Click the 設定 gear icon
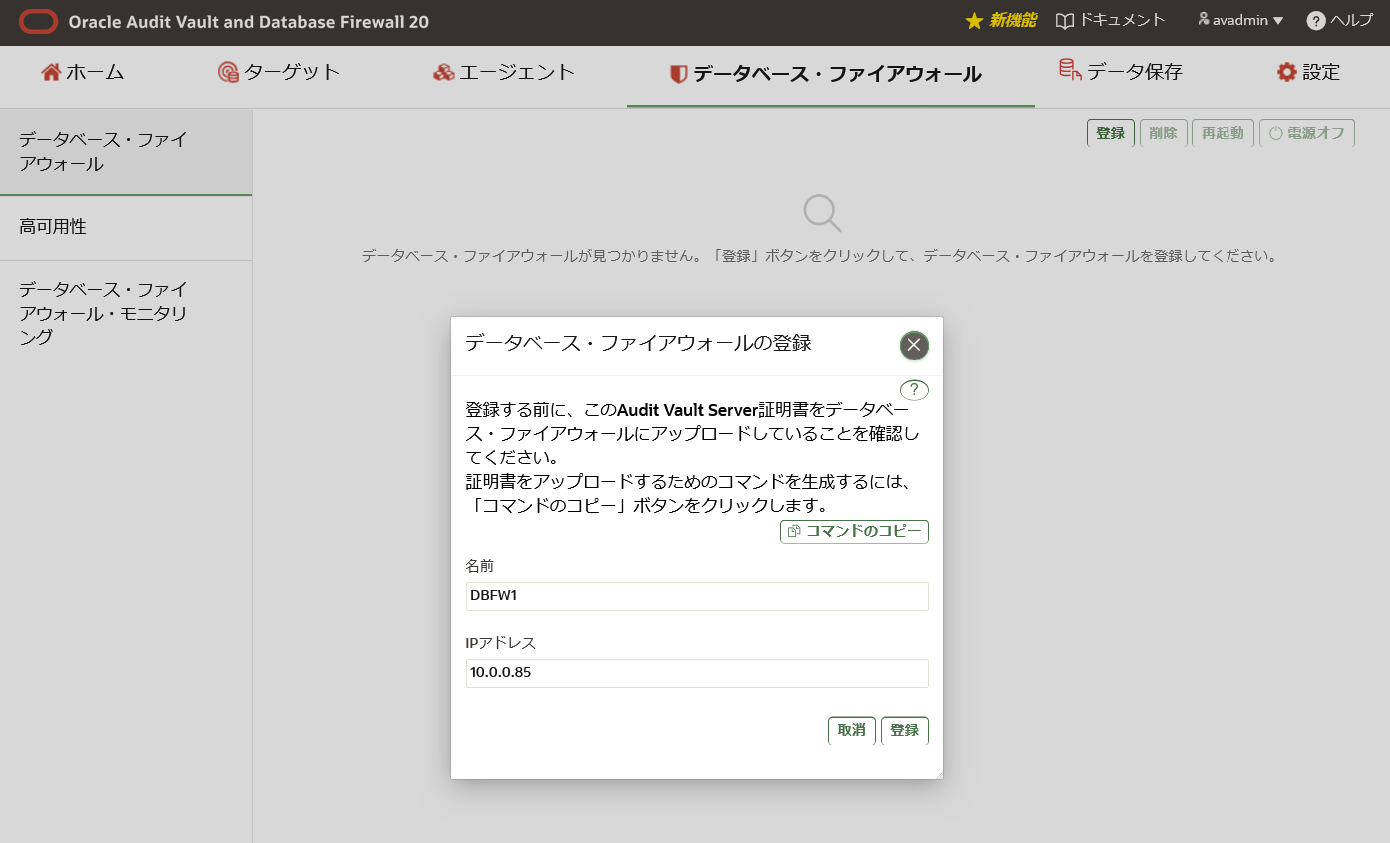 [x=1286, y=72]
